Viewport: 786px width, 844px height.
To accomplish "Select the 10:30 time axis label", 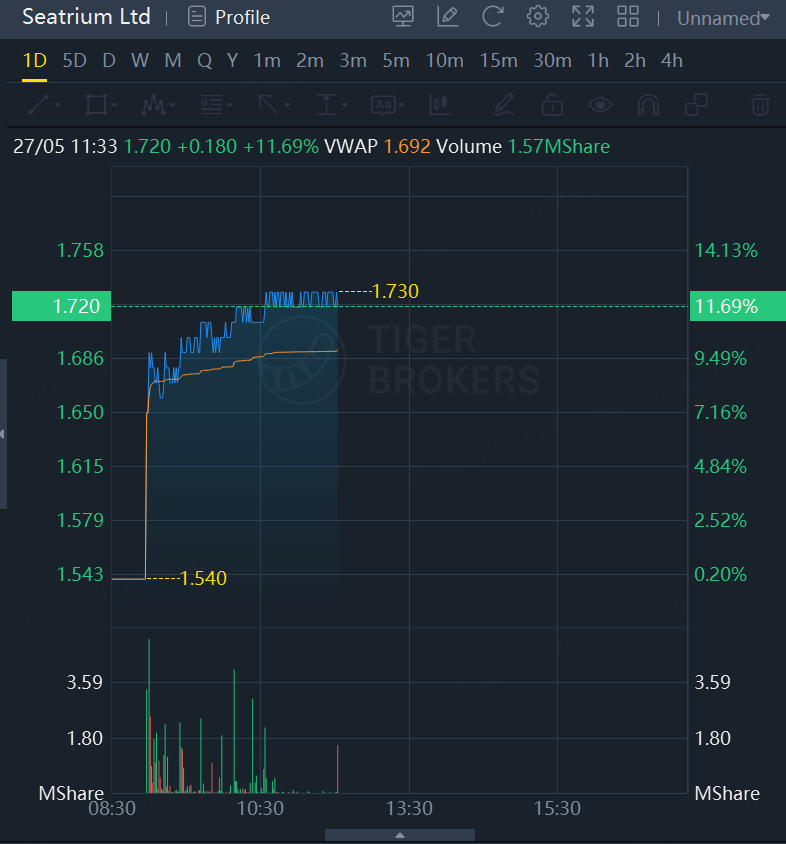I will click(261, 808).
